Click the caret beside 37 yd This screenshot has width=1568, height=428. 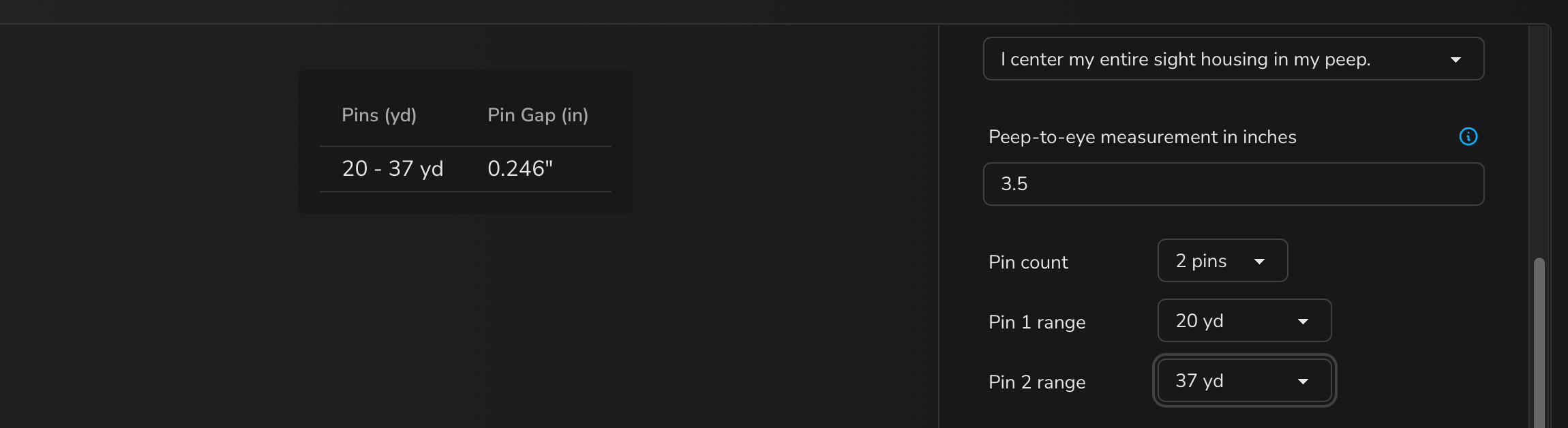[x=1303, y=382]
